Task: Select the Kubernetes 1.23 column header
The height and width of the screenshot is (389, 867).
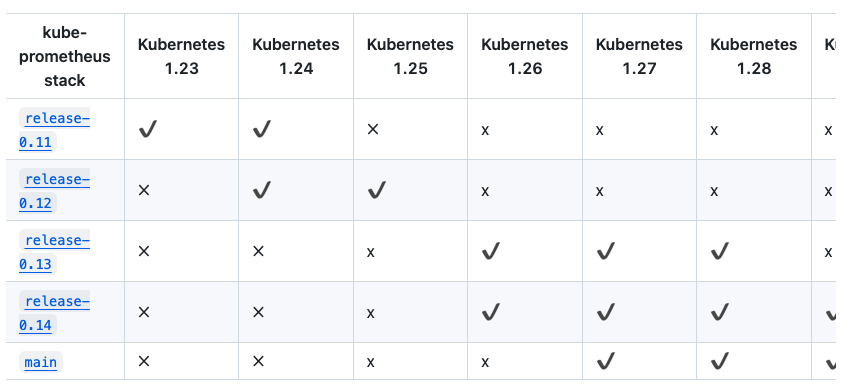Action: click(x=181, y=56)
